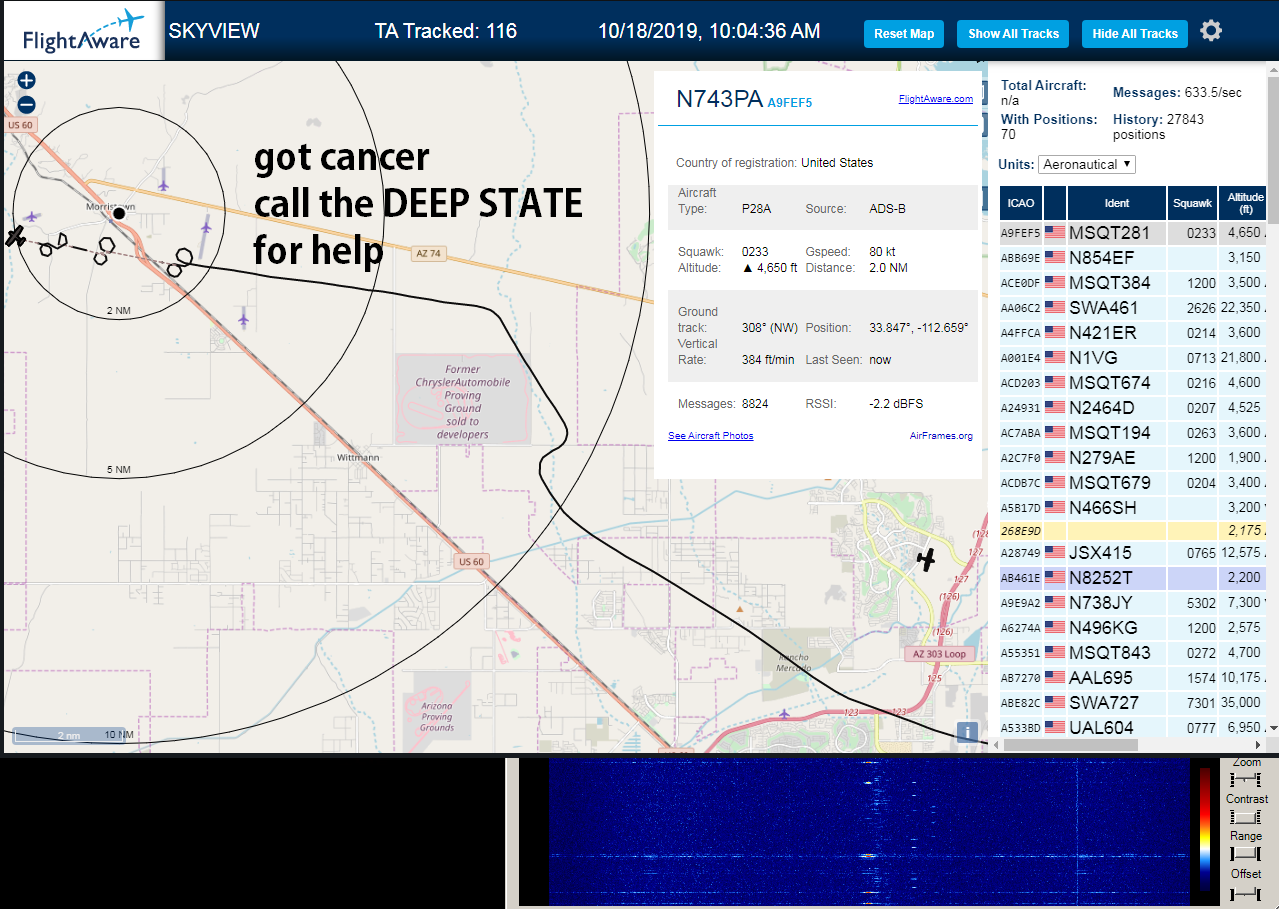Open the Units Aeronautical dropdown
The width and height of the screenshot is (1279, 909).
[x=1087, y=164]
